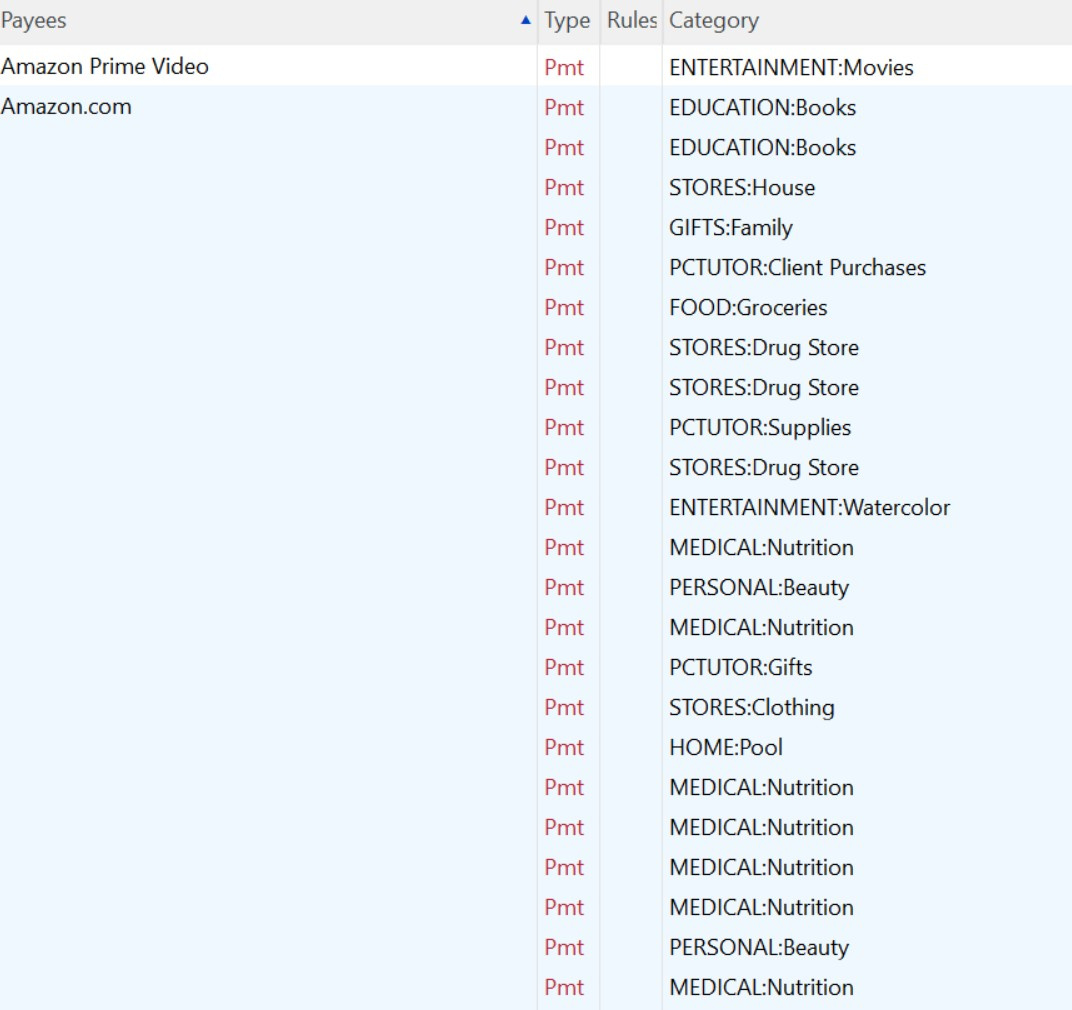Select the PCTUTOR:Client Purchases category

pos(796,267)
